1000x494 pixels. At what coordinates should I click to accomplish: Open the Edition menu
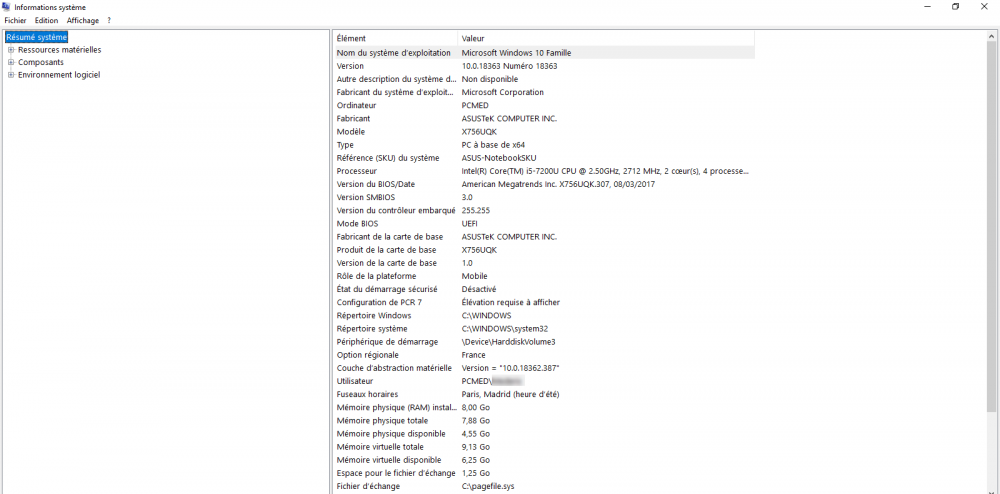point(47,20)
